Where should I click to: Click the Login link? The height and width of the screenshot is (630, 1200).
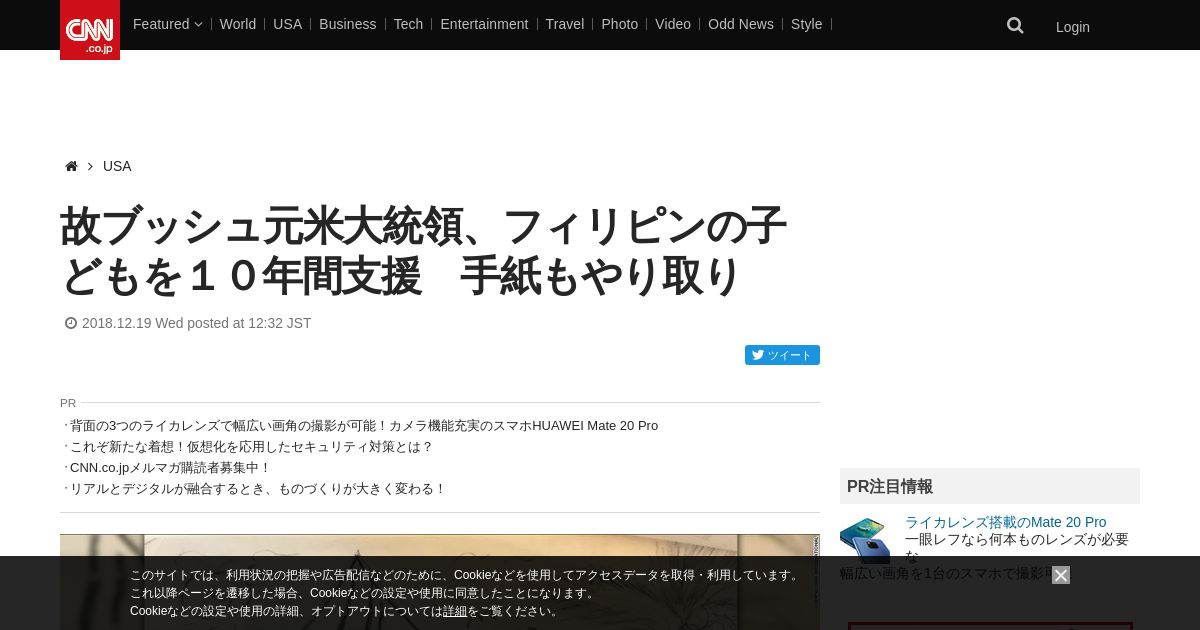tap(1073, 27)
